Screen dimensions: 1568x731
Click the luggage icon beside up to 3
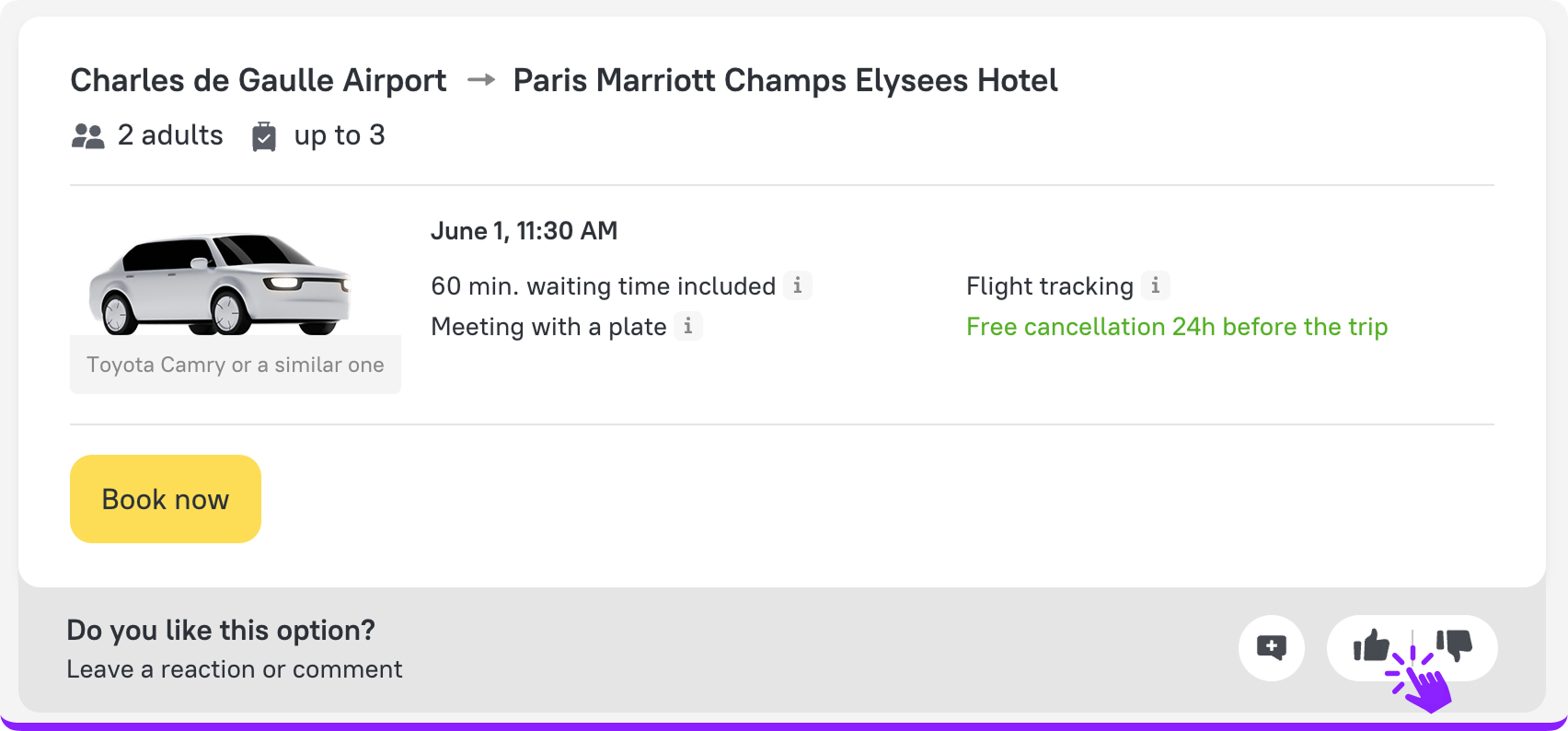point(264,136)
